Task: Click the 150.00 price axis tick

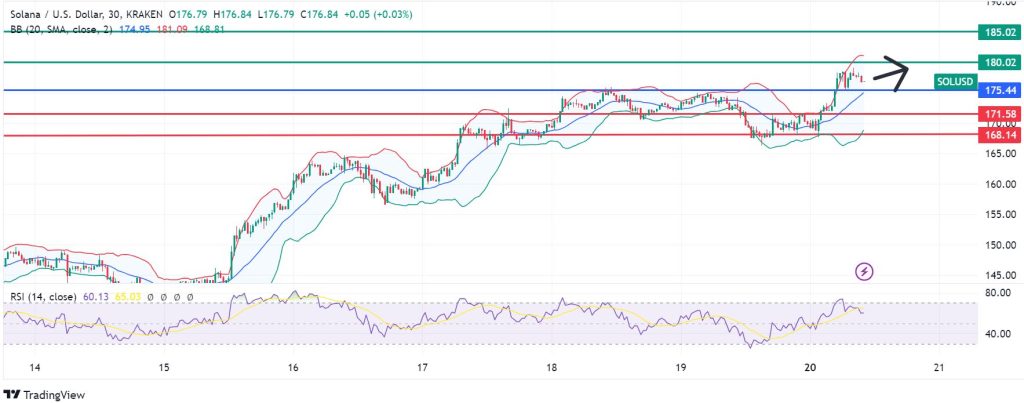Action: pos(1002,245)
